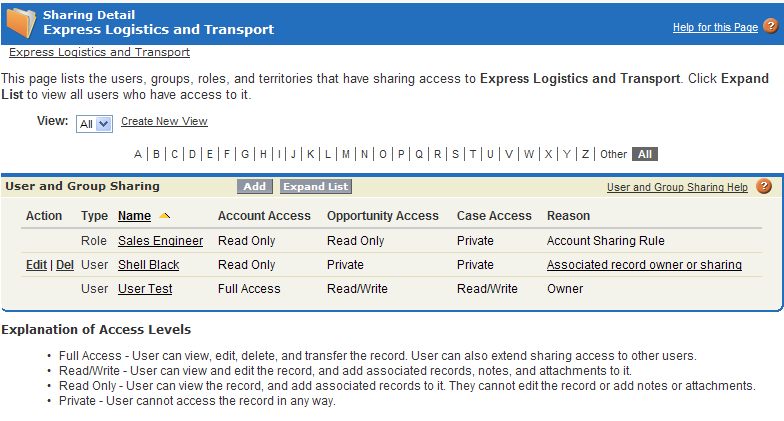Open the Express Logistics and Transport breadcrumb link
Viewport: 784px width, 421px height.
pyautogui.click(x=99, y=52)
